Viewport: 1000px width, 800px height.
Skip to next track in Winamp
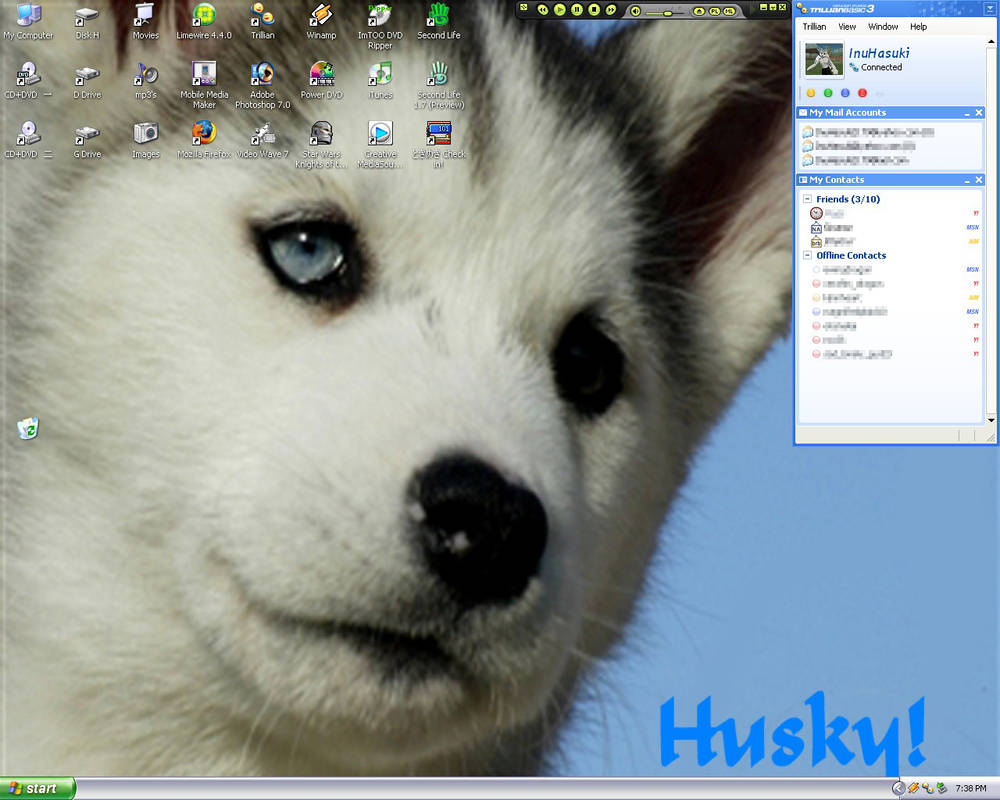pos(611,11)
